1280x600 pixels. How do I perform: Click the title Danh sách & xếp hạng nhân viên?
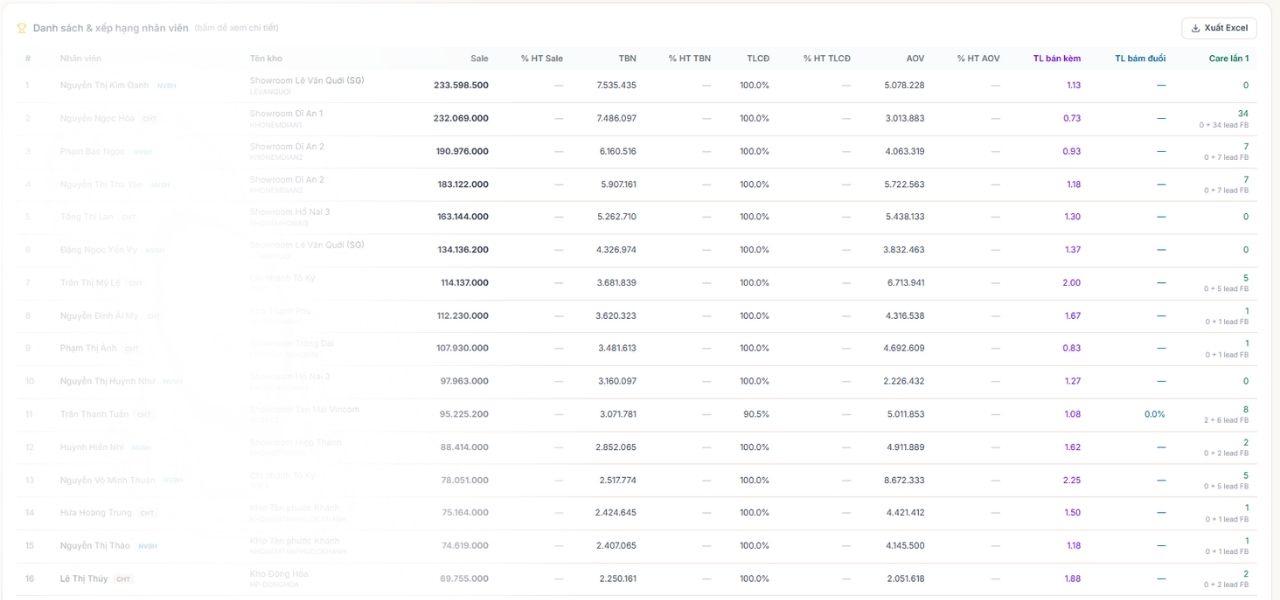[111, 28]
